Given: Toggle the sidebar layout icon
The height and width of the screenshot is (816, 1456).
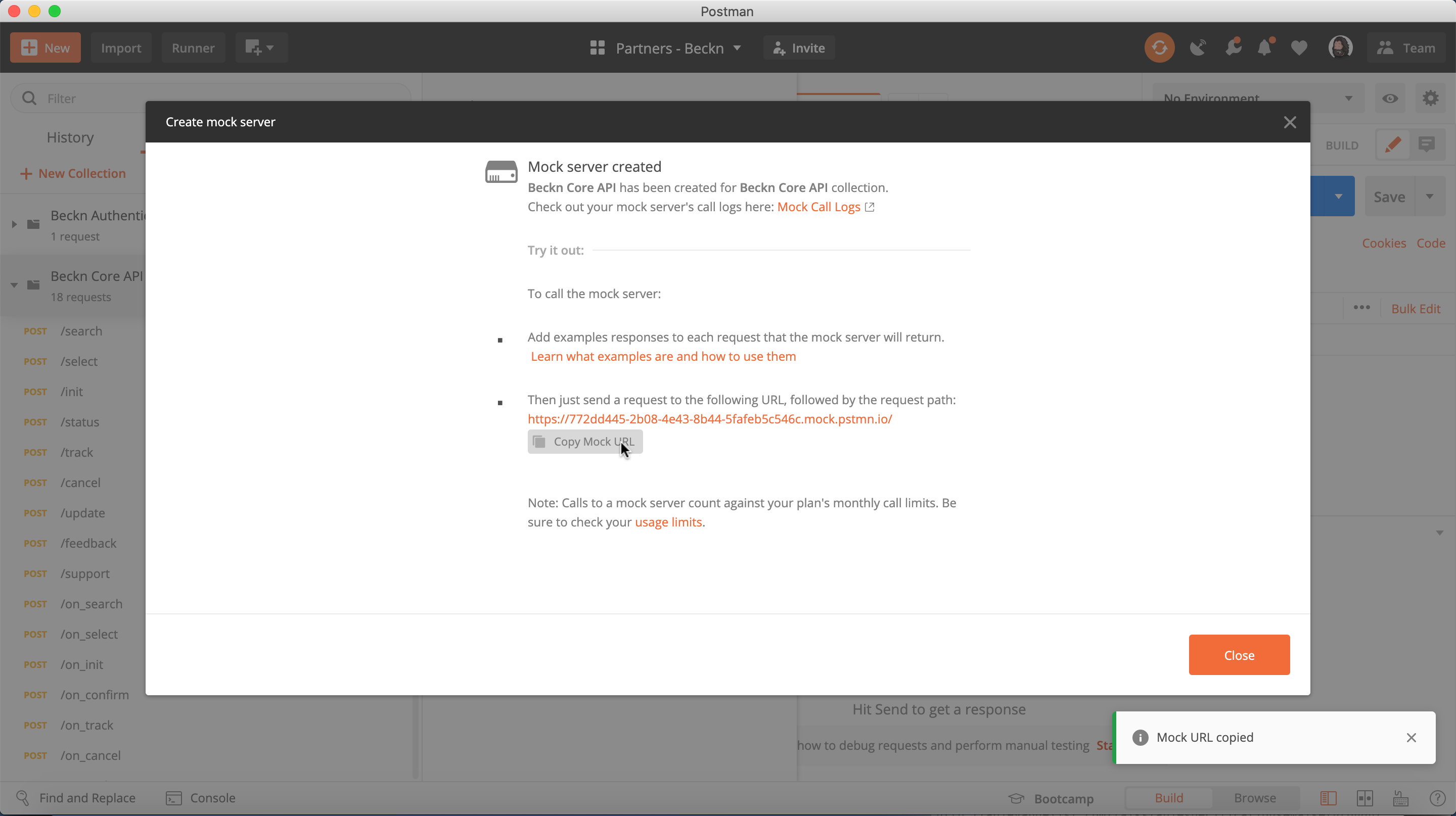Looking at the screenshot, I should point(1328,798).
